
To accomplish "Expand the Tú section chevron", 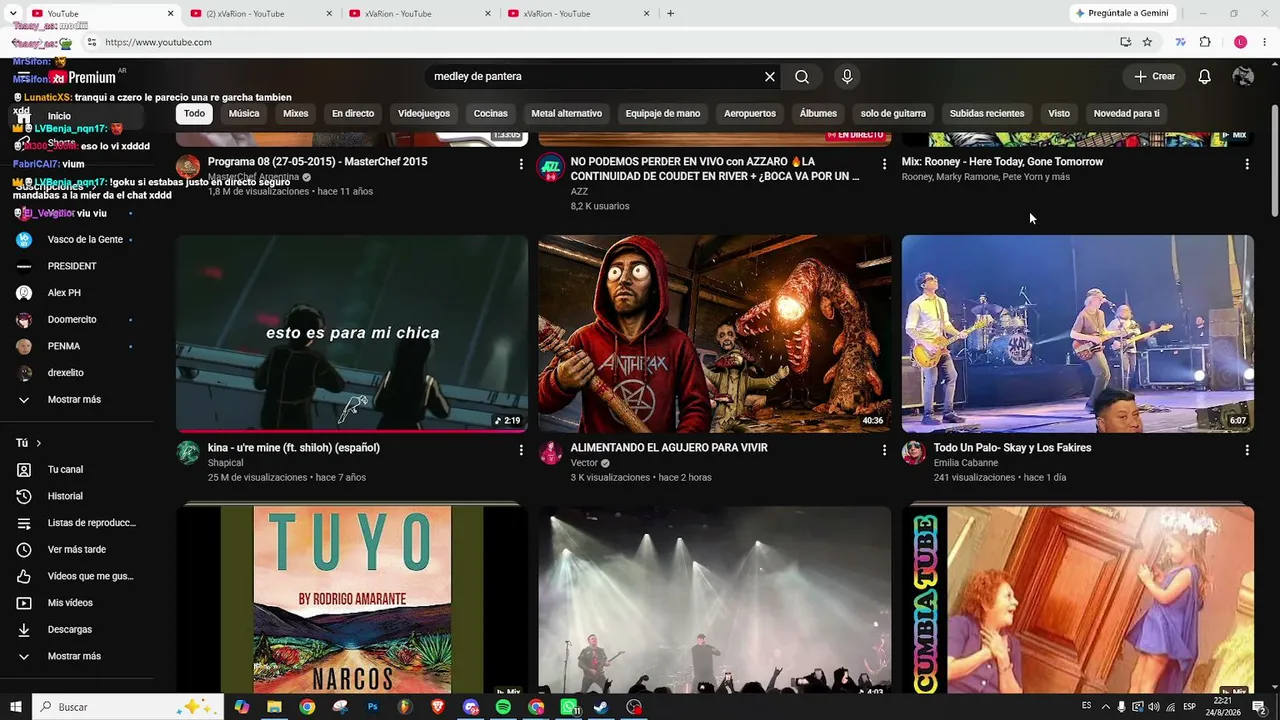I will 39,443.
